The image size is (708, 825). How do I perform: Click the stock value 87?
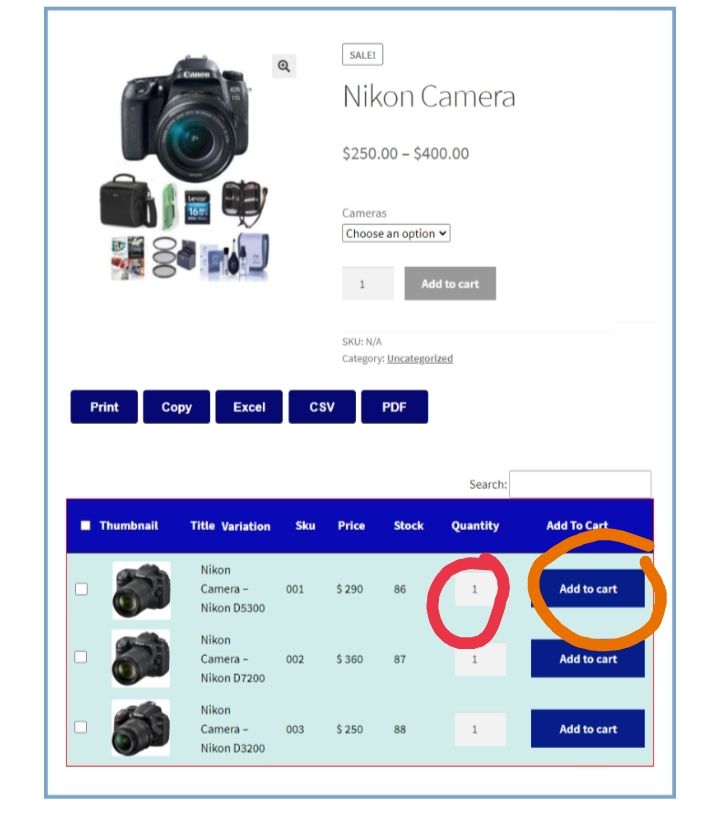[400, 659]
